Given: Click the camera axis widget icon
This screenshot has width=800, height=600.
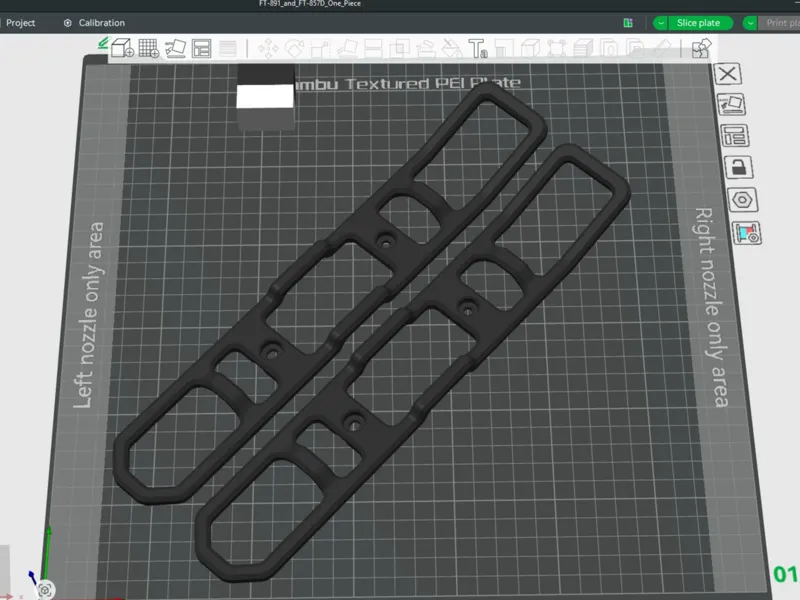Looking at the screenshot, I should point(45,590).
